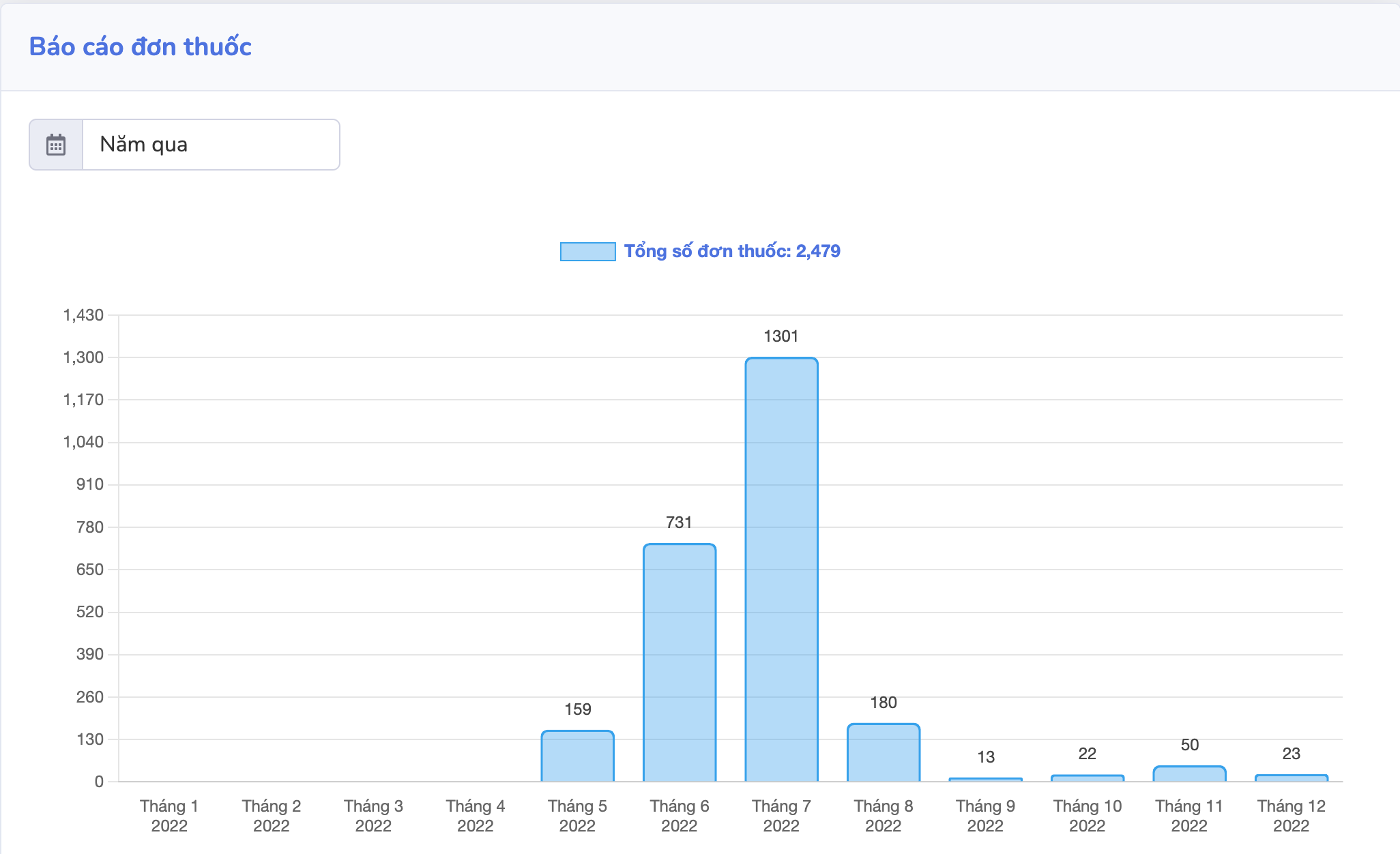The image size is (1400, 854).
Task: Click the 'Báo cáo đơn thuốc' heading
Action: 141,46
